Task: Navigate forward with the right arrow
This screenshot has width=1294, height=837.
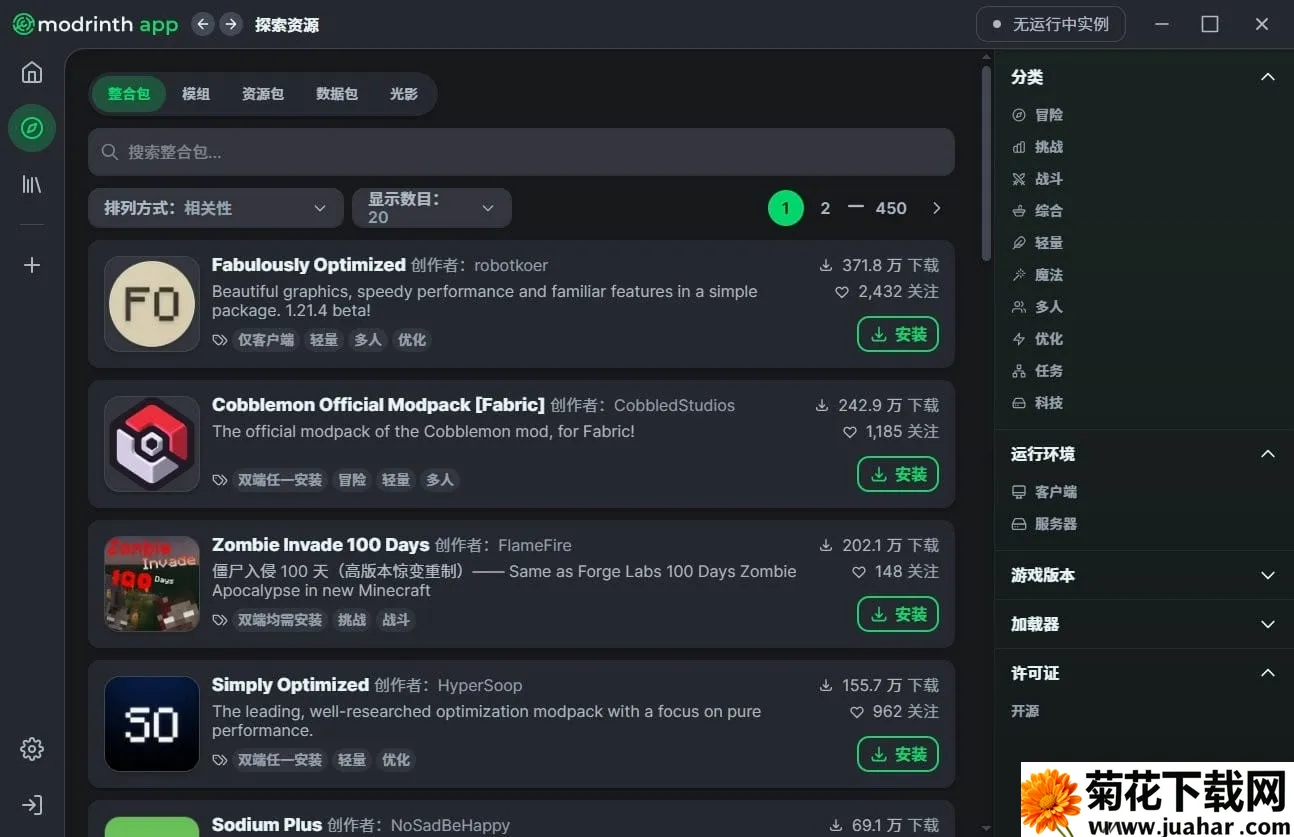Action: (x=231, y=24)
